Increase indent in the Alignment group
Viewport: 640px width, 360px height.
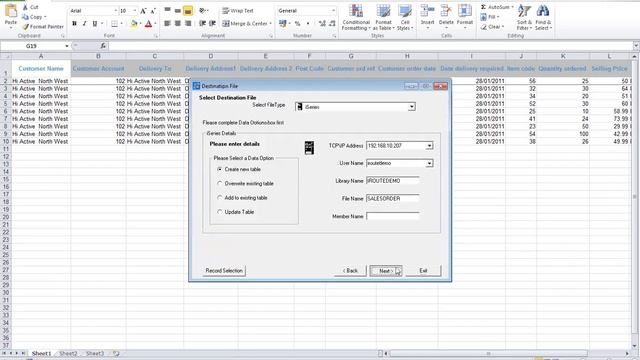coord(212,24)
